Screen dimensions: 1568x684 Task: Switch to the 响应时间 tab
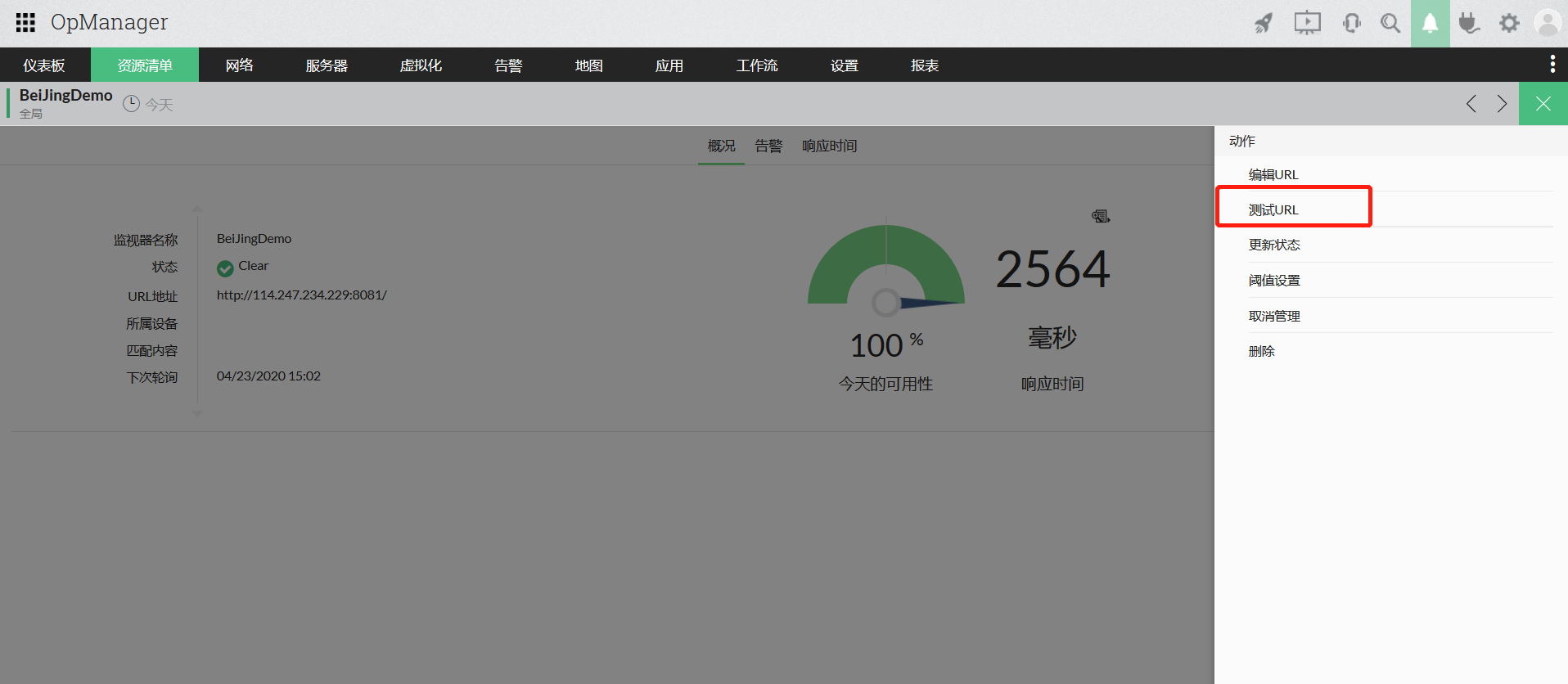point(829,146)
